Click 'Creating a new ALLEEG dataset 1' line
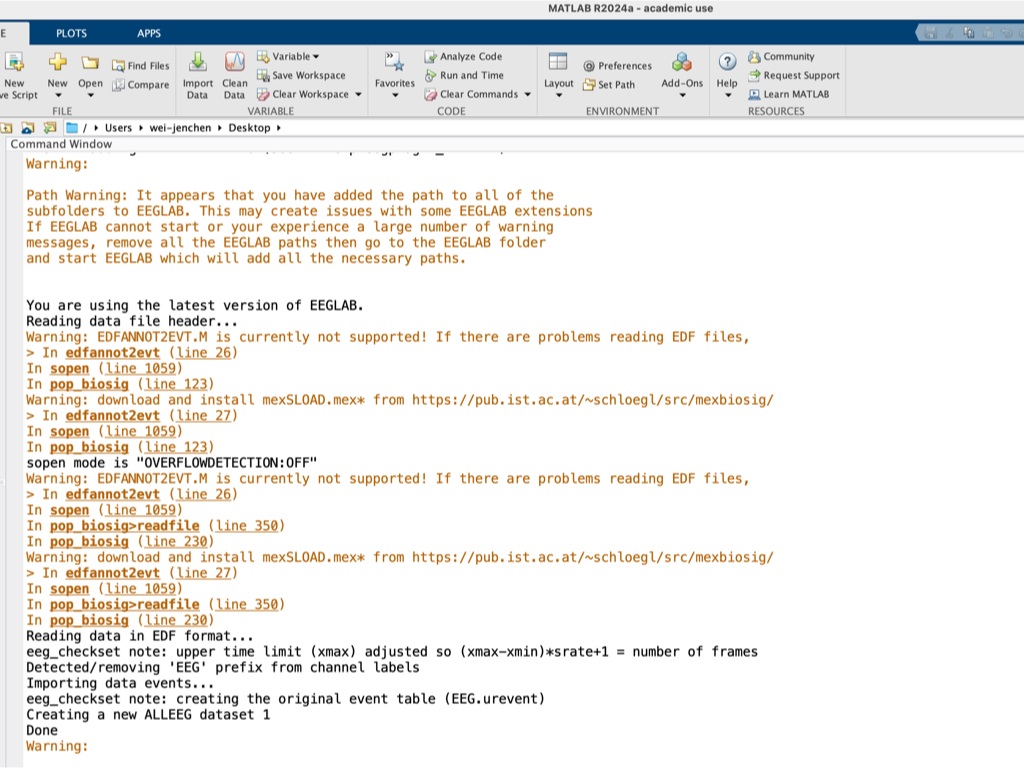 click(148, 714)
